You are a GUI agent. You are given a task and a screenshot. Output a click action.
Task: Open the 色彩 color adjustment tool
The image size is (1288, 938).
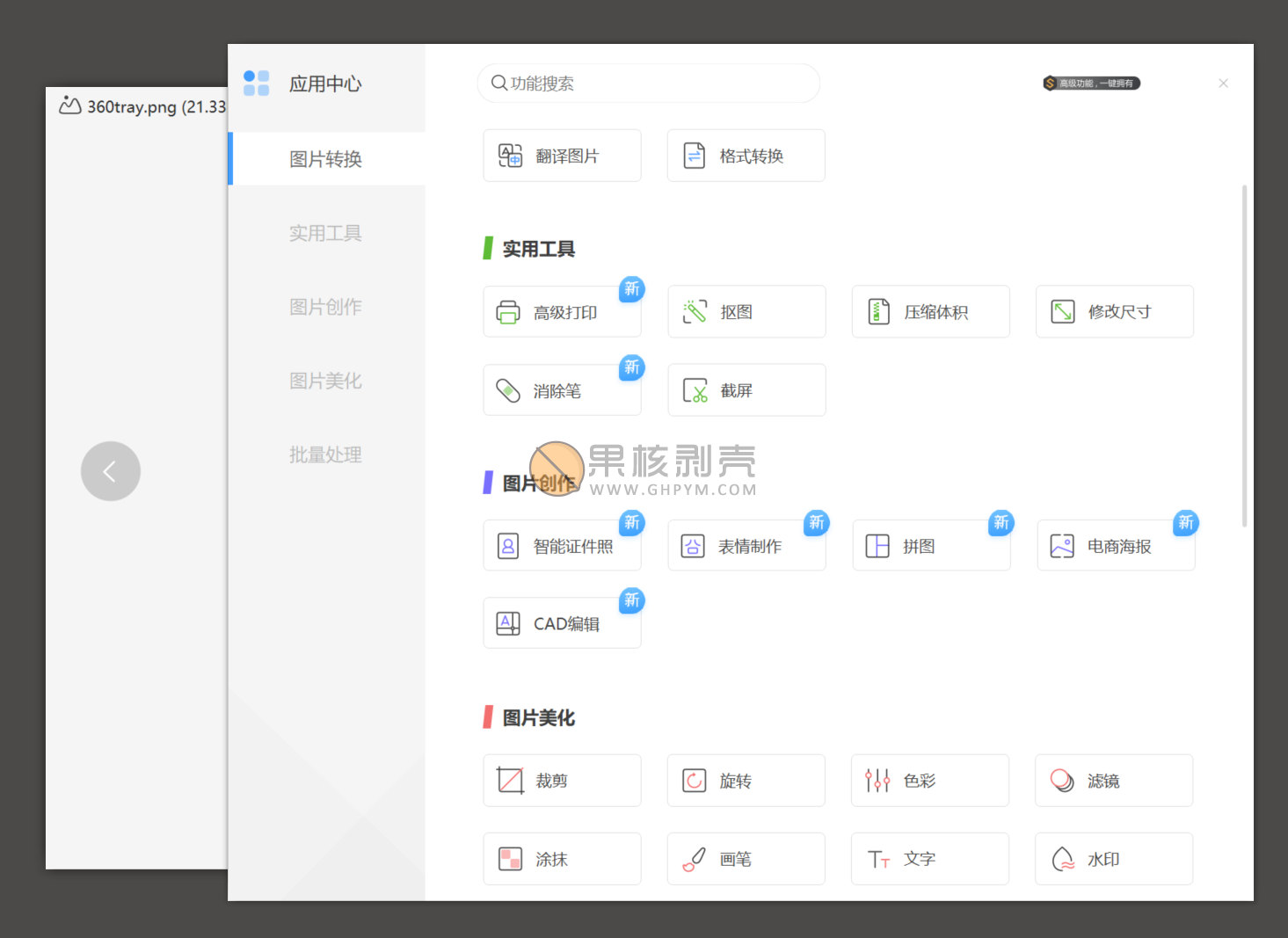click(x=929, y=781)
